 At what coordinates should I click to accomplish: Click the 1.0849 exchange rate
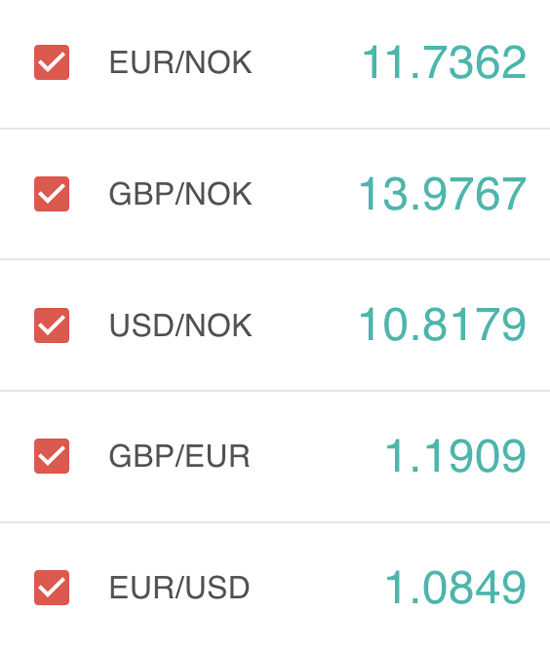(456, 587)
